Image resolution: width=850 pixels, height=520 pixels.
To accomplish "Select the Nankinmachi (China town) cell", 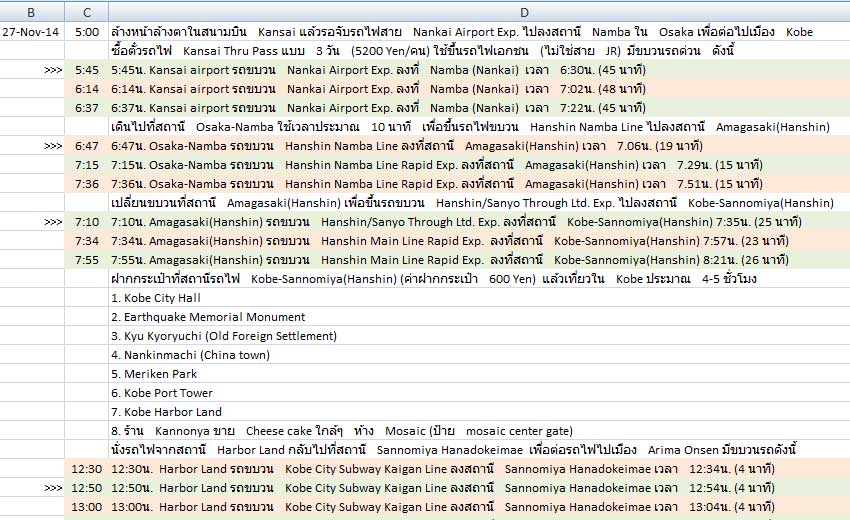I will tap(190, 355).
